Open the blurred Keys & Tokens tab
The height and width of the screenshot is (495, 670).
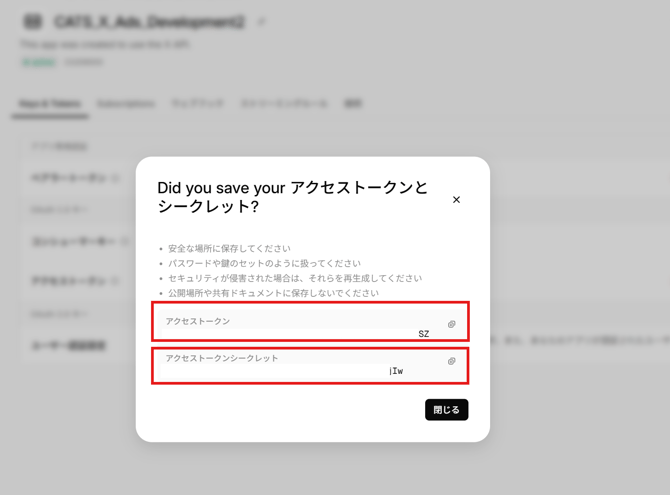50,103
